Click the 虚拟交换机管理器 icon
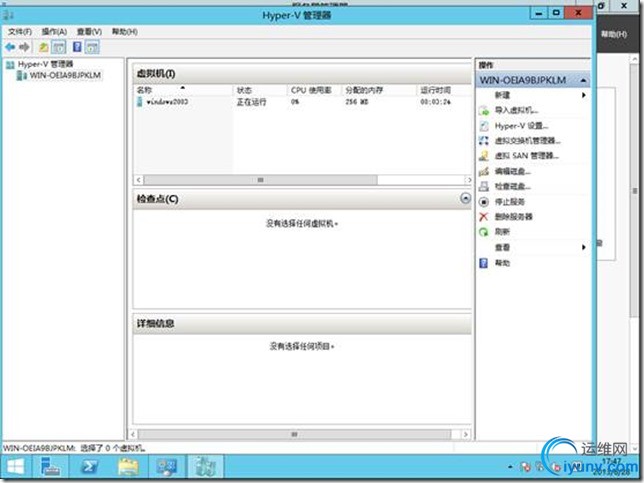Screen dimensions: 644x483 (x=484, y=141)
